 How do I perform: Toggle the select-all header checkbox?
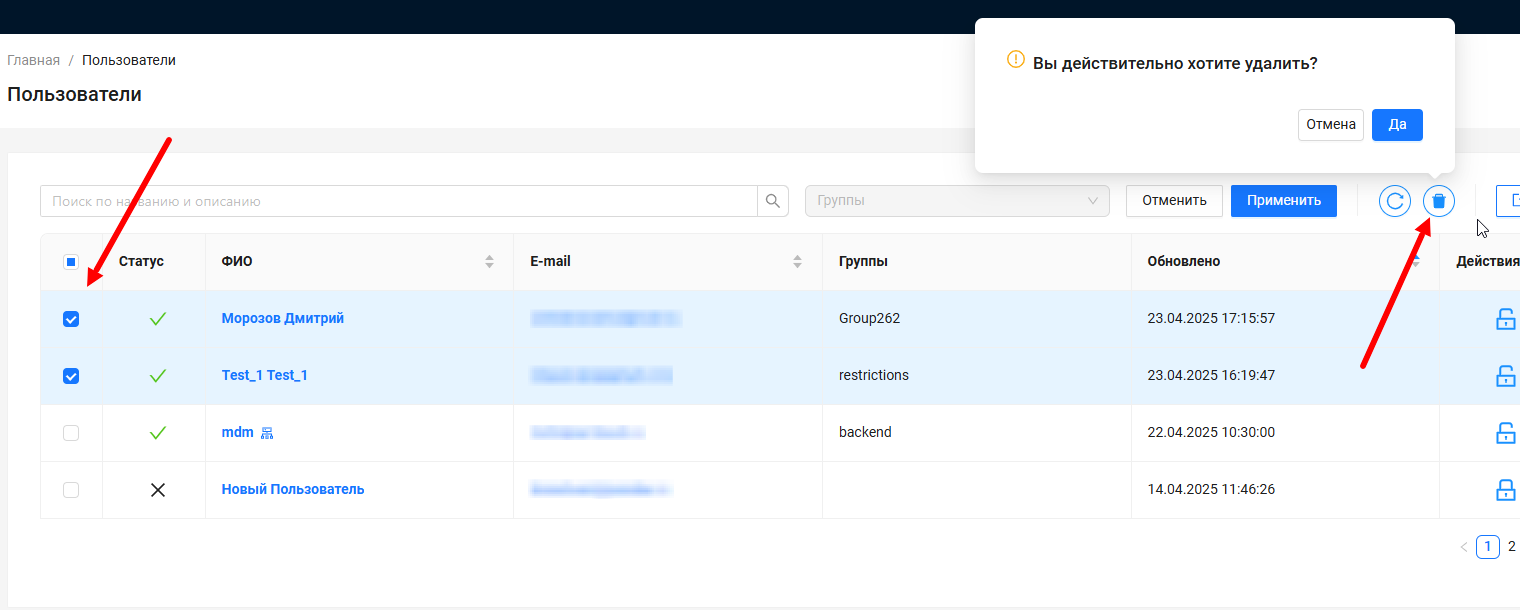(71, 262)
